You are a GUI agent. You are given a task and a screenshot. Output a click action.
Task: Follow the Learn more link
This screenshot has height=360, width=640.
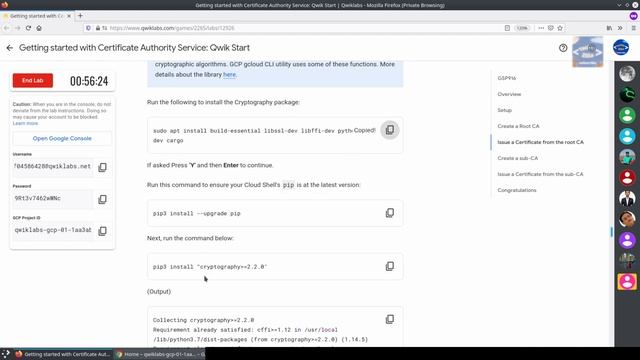coord(25,123)
